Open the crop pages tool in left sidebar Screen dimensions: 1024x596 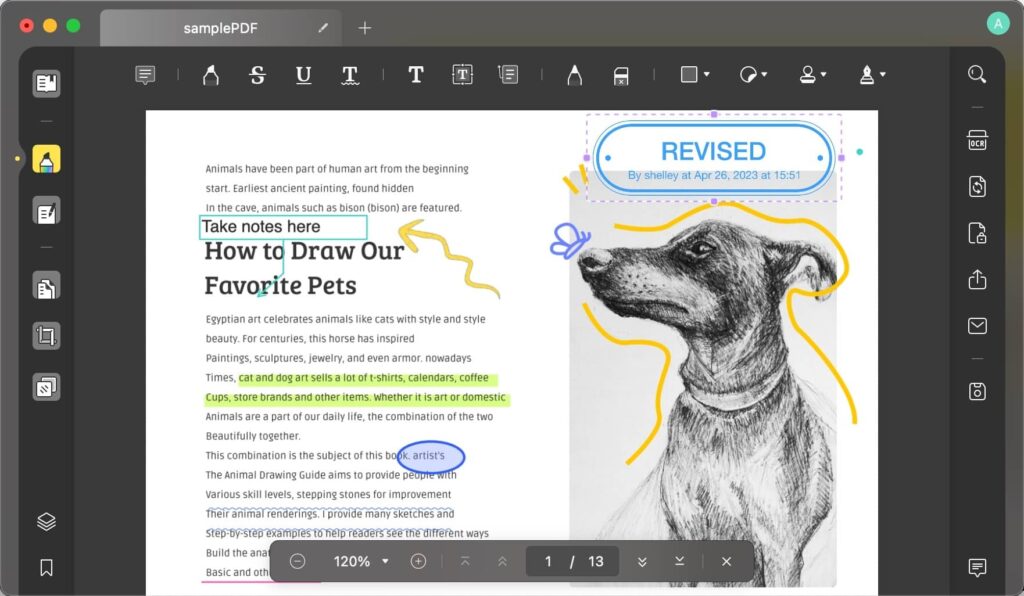[46, 335]
